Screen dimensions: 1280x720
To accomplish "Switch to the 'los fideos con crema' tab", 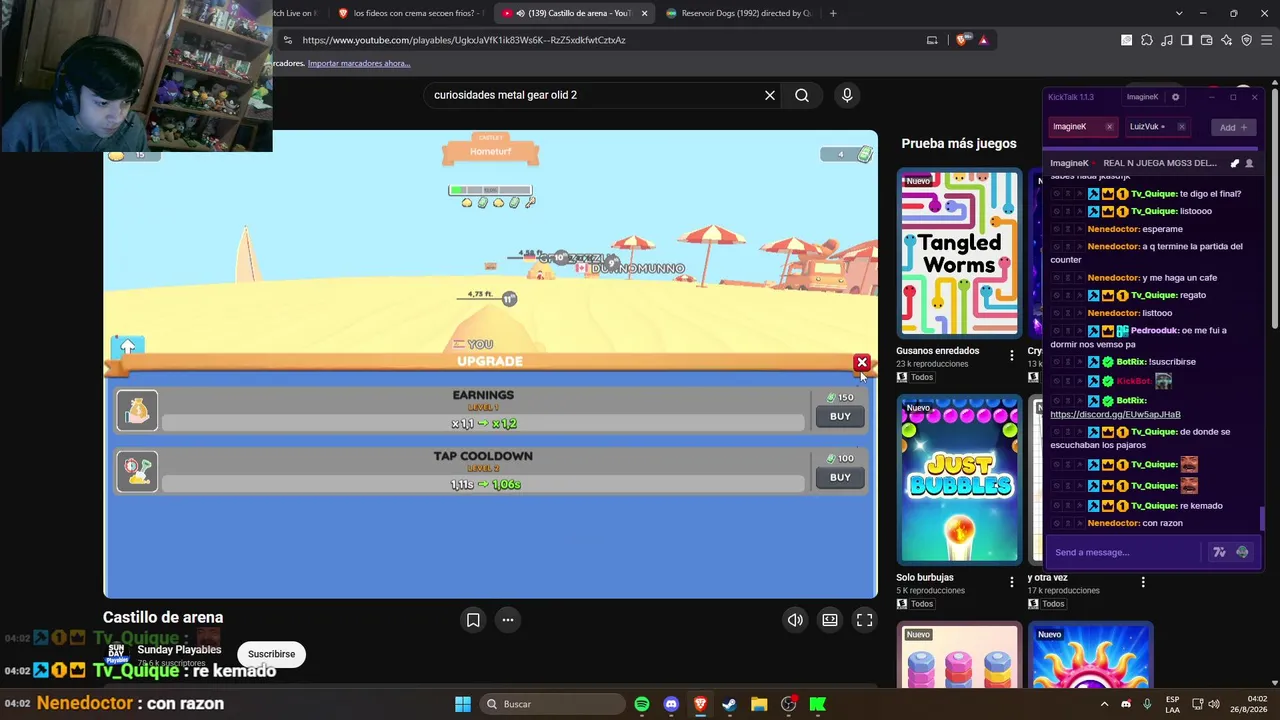I will point(410,13).
